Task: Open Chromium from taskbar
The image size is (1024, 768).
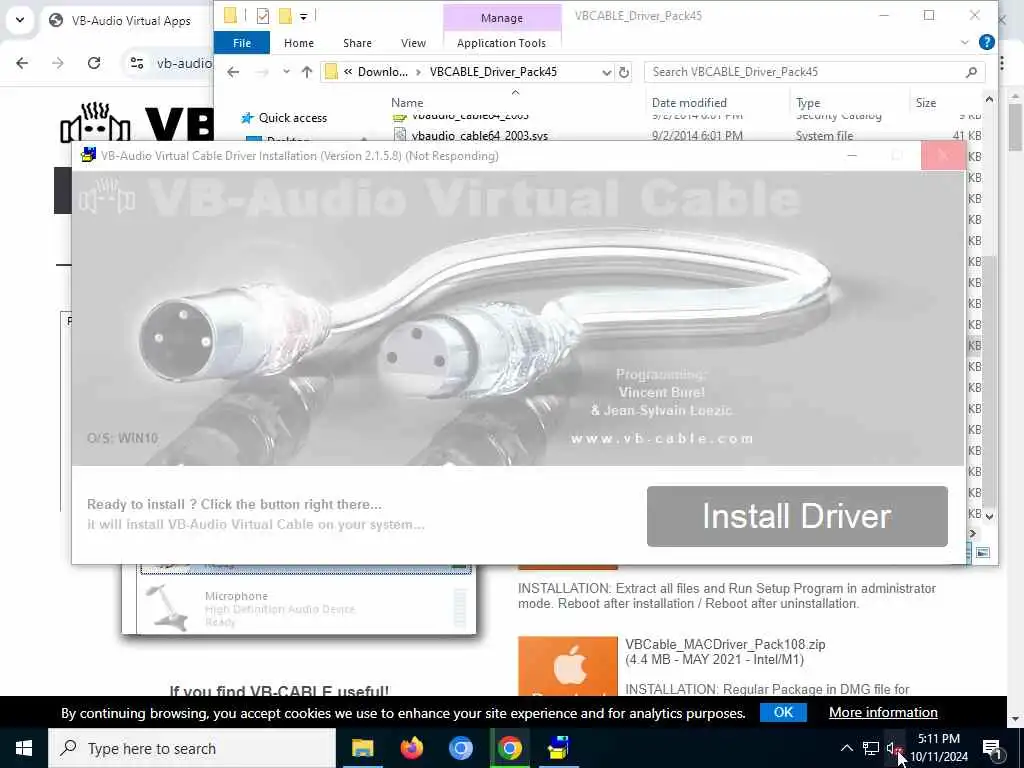Action: point(460,748)
